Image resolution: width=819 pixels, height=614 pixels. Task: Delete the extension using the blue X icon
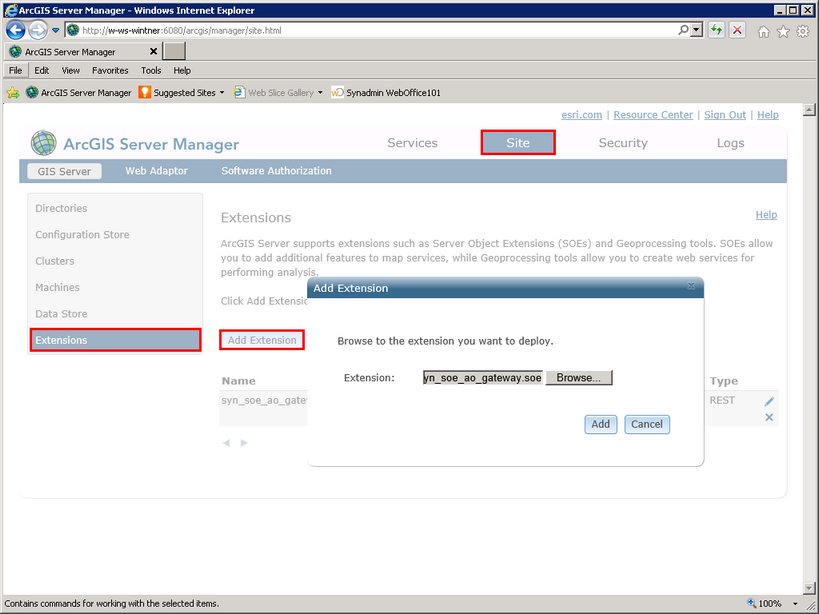pyautogui.click(x=769, y=417)
